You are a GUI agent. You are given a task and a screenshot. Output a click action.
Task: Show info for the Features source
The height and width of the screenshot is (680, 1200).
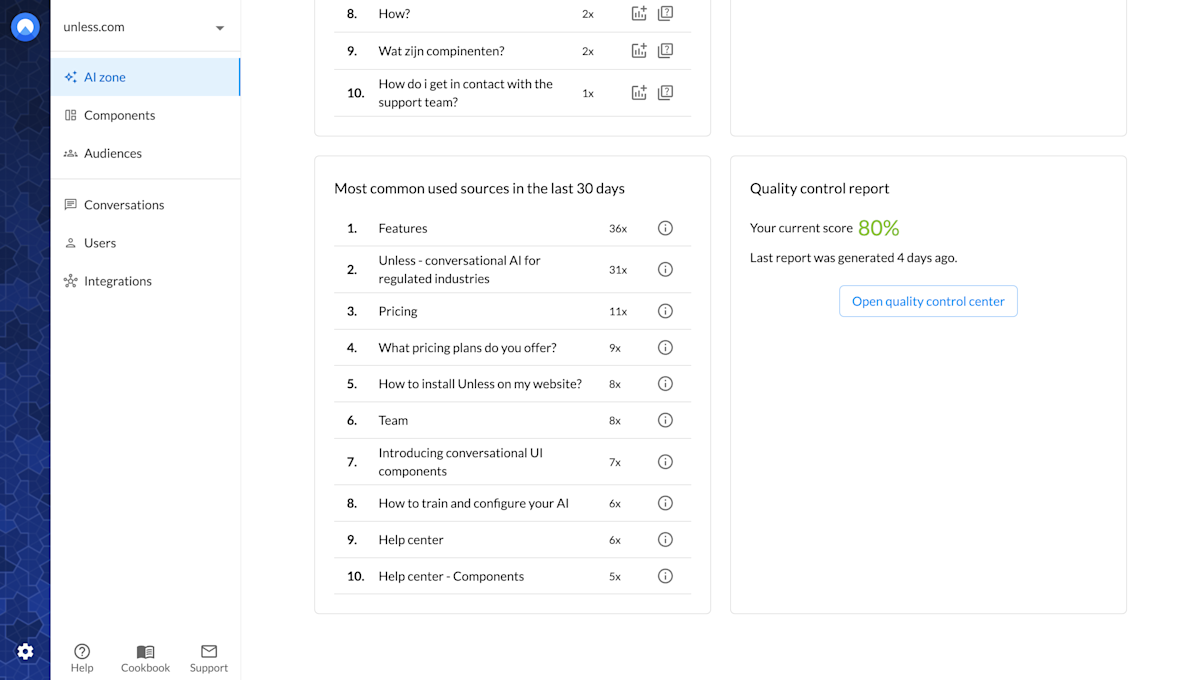click(665, 229)
